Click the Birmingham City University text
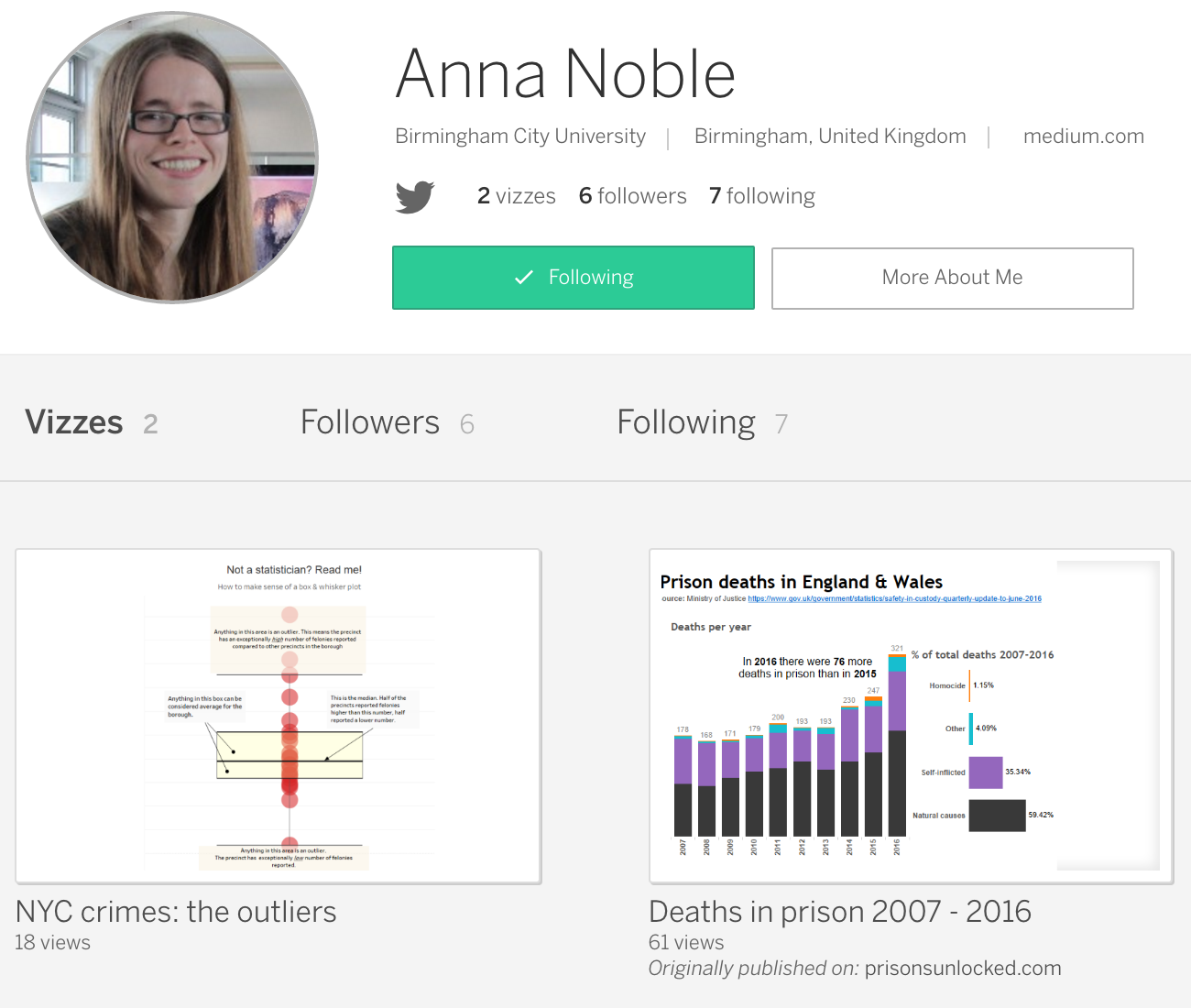 point(520,137)
